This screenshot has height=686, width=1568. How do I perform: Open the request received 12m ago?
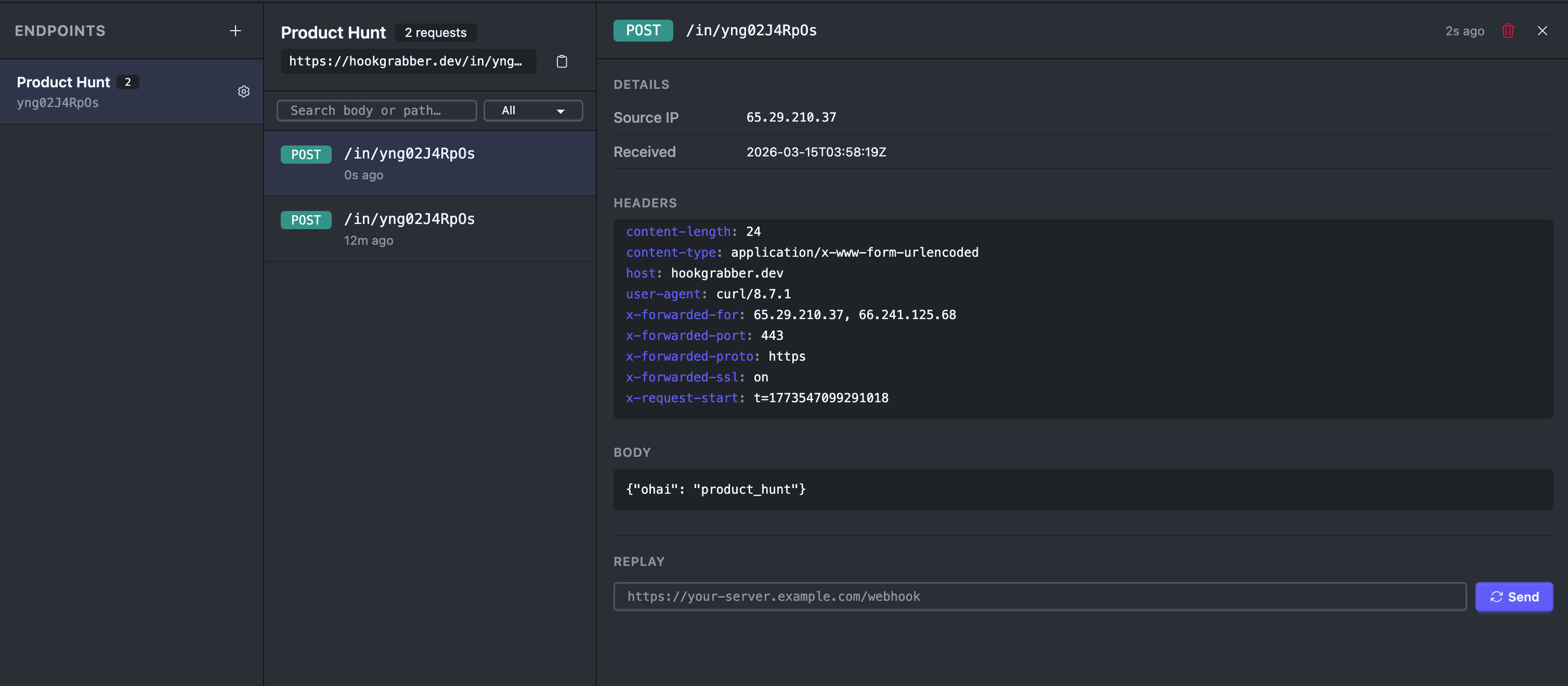430,229
